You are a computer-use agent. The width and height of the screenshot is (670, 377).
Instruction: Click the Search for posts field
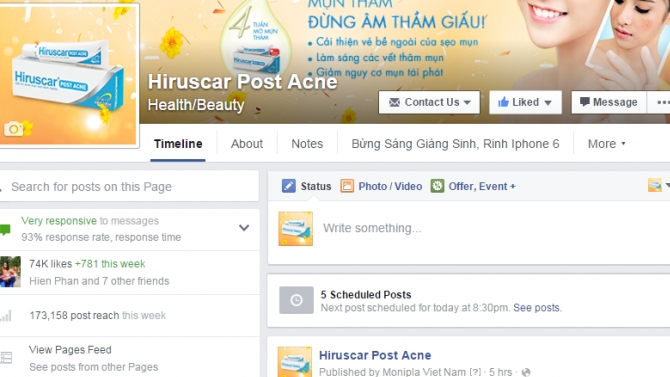[129, 187]
